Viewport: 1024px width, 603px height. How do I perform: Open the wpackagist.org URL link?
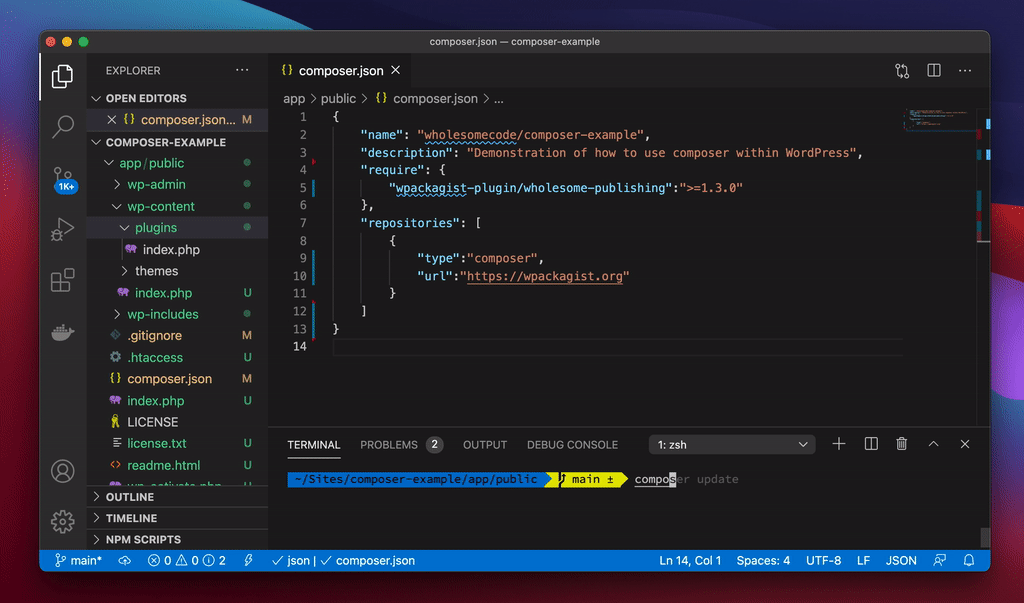point(545,276)
